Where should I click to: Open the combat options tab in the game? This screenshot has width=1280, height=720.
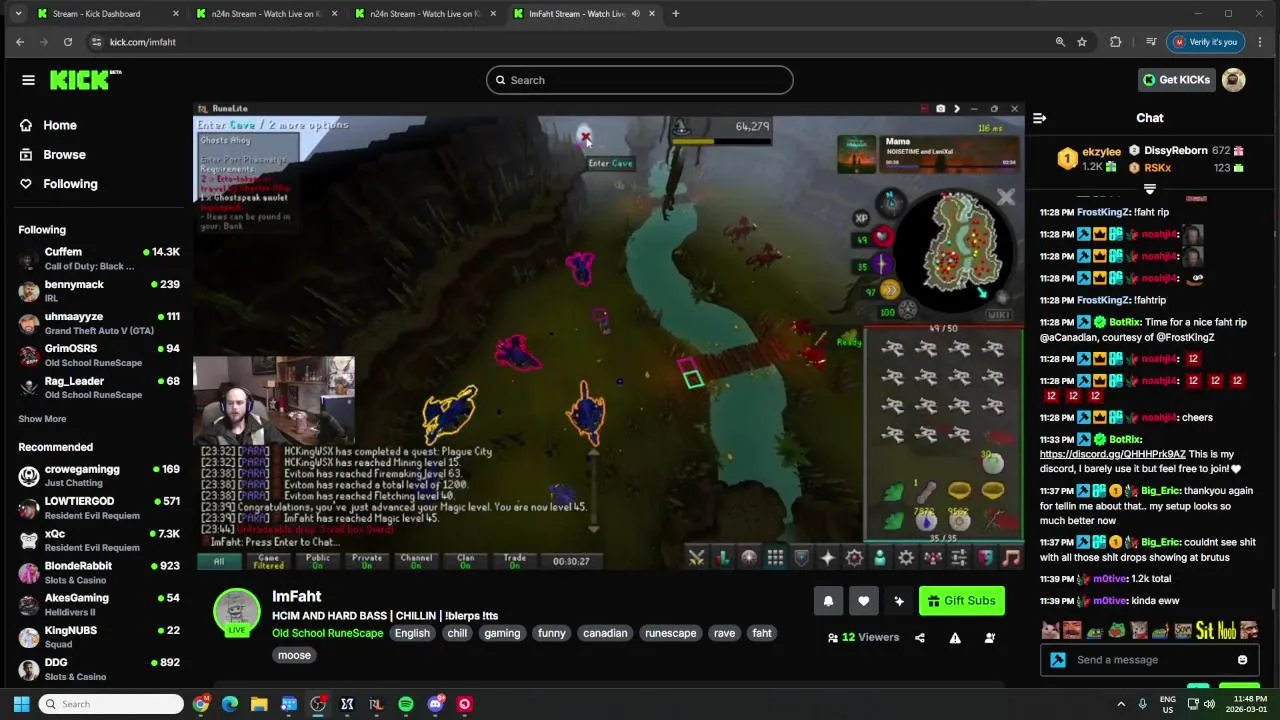[697, 558]
